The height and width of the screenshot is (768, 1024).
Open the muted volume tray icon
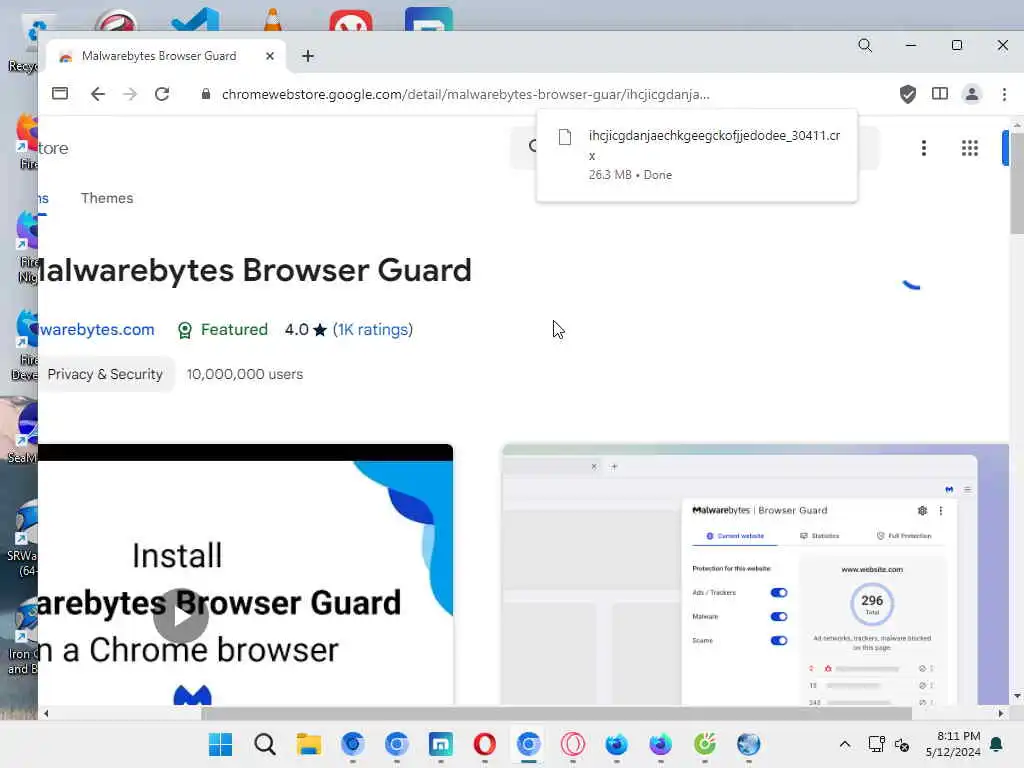point(902,744)
